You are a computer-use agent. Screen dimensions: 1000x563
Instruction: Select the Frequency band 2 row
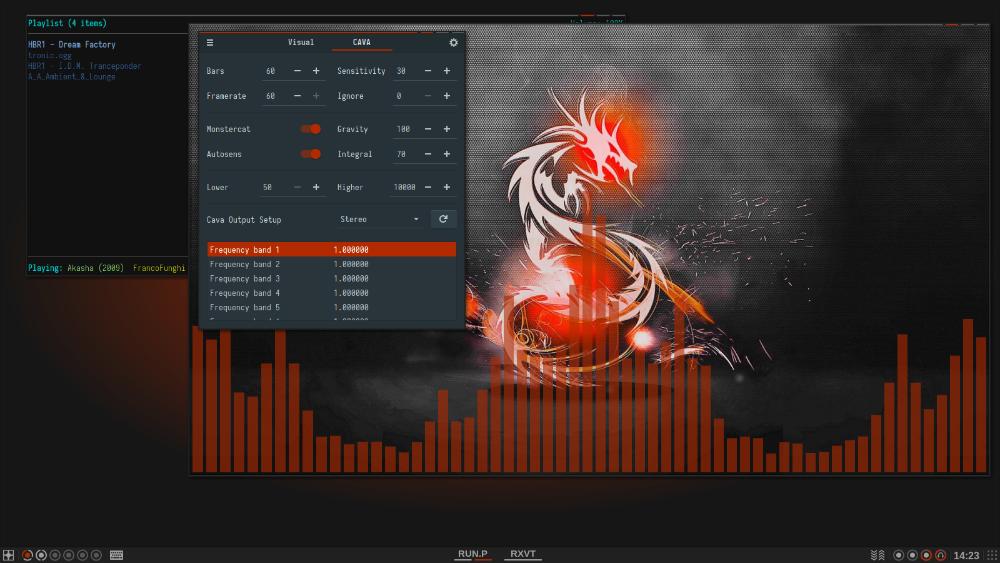click(332, 264)
